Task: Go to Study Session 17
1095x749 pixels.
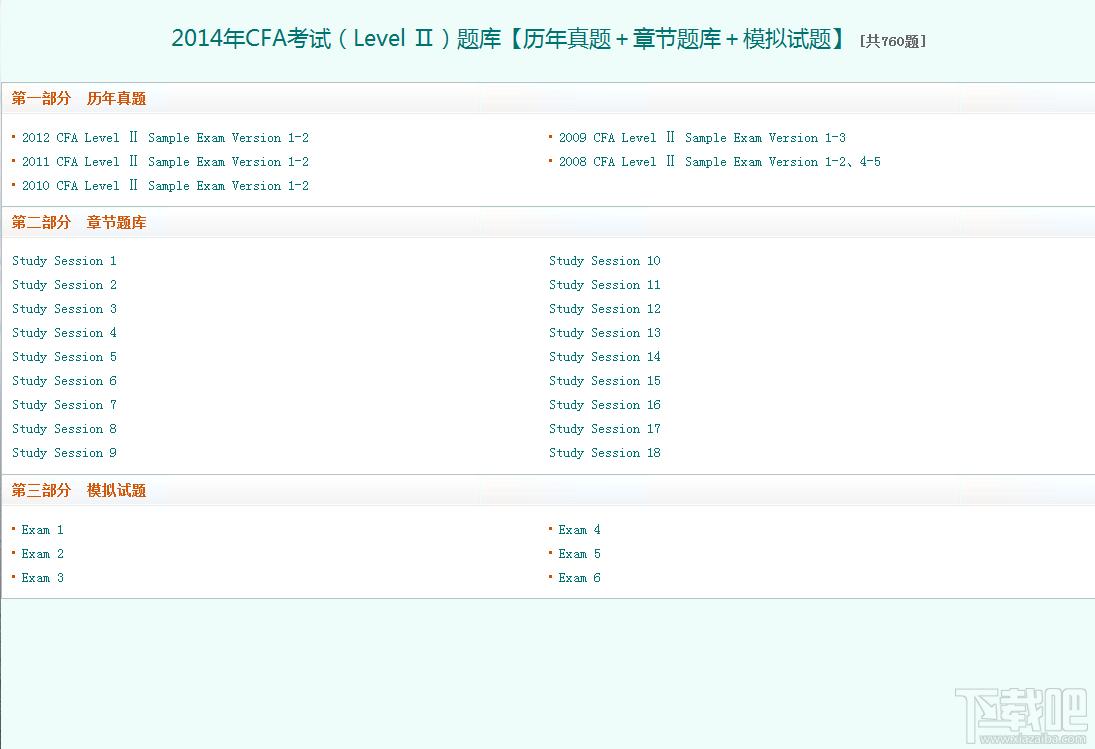Action: pyautogui.click(x=605, y=429)
